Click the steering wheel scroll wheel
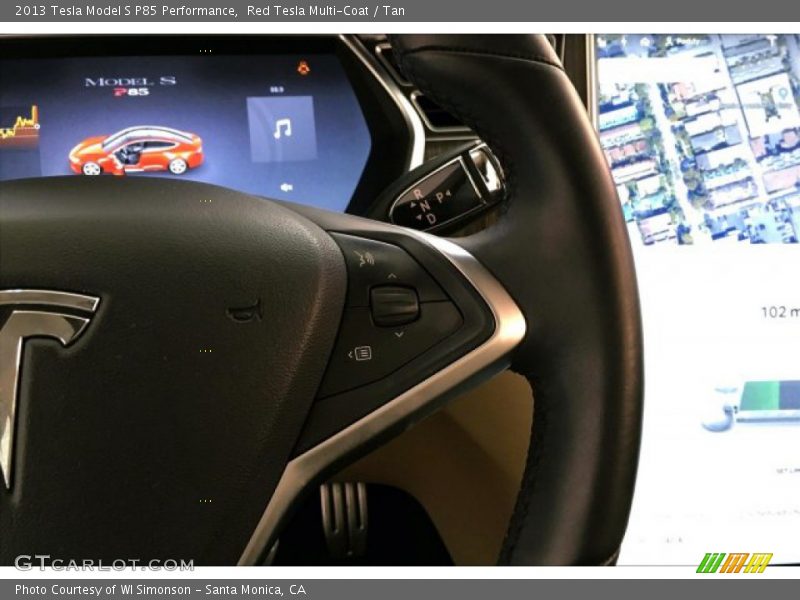 [394, 305]
